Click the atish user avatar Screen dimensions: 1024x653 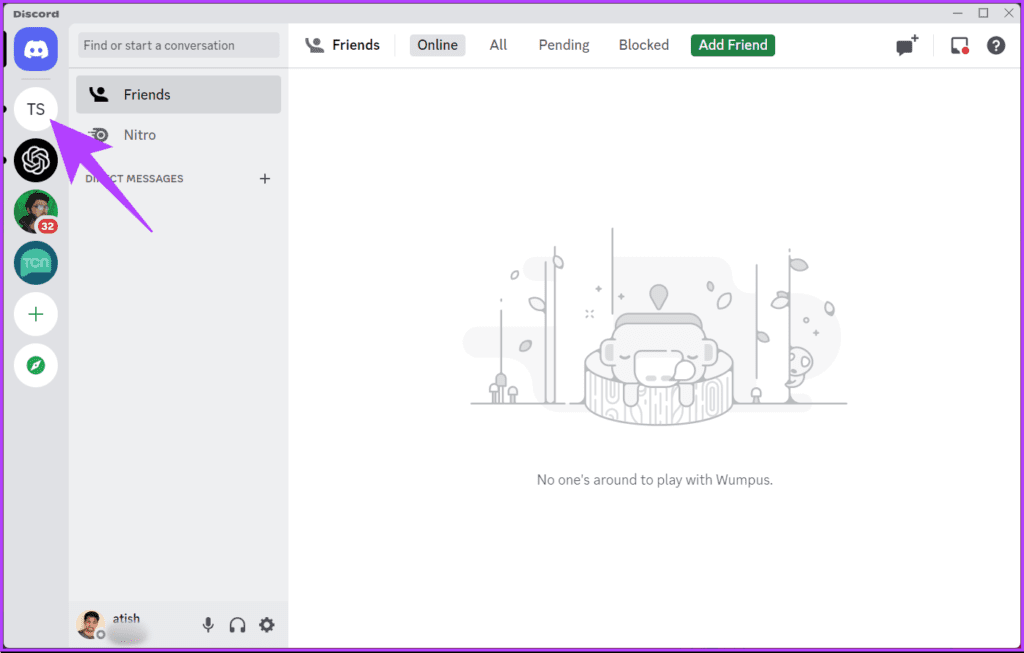pyautogui.click(x=90, y=625)
